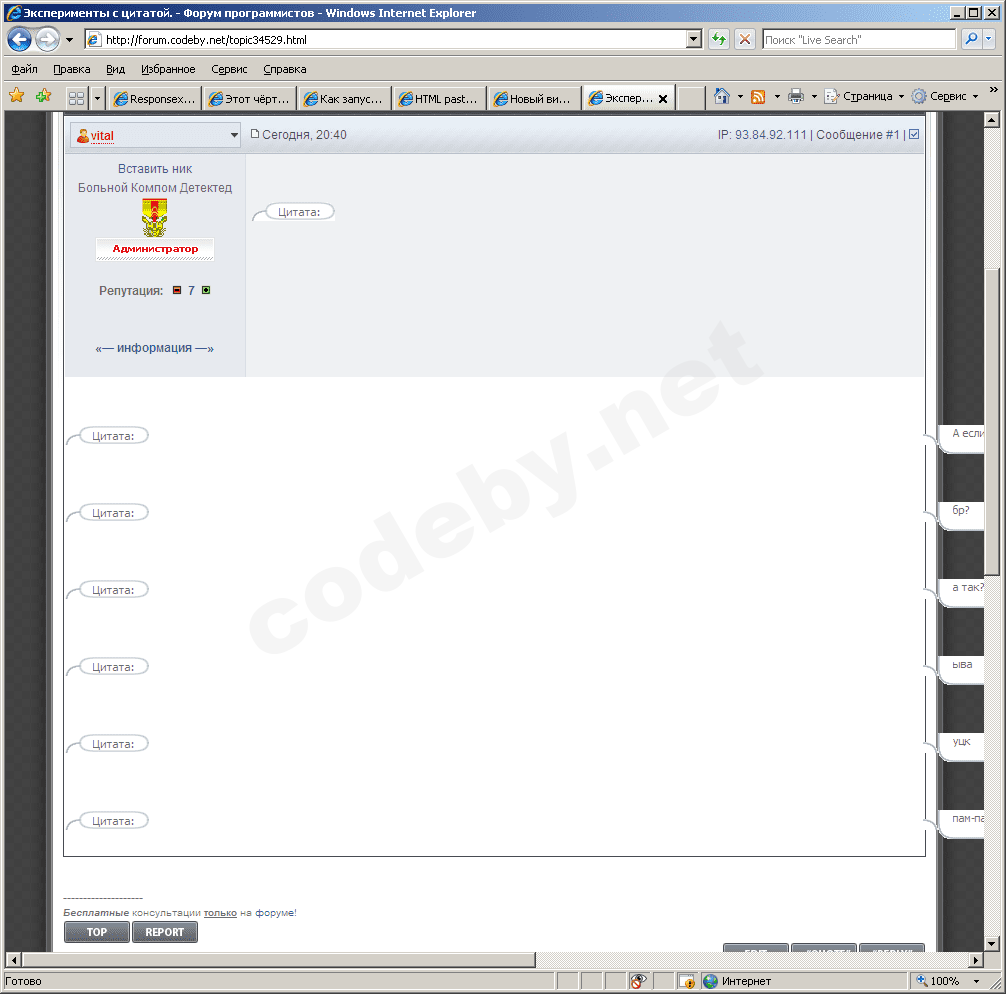
Task: Switch to the Этот чёрт… tab
Action: [x=250, y=99]
